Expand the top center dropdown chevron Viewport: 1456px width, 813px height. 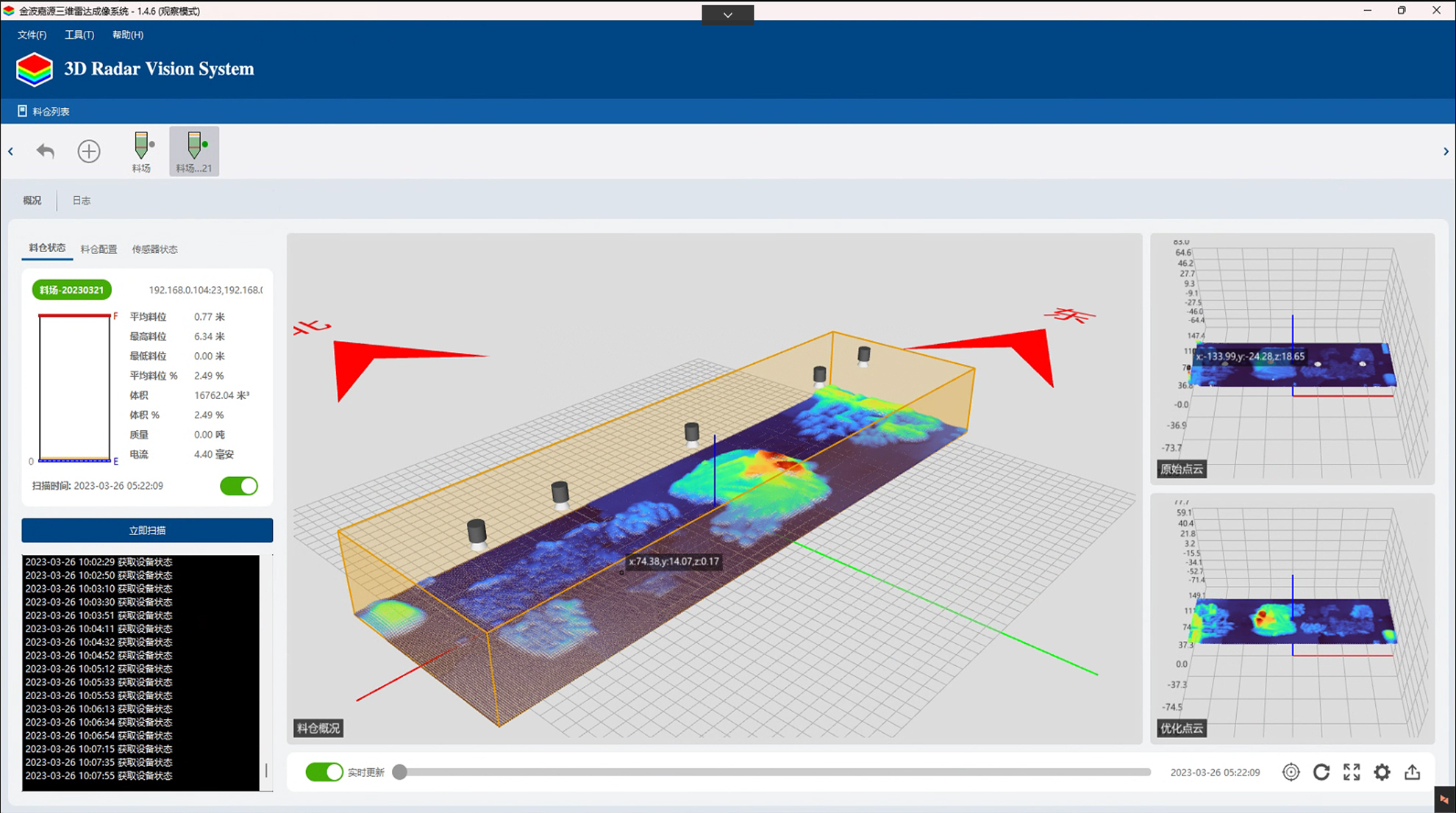tap(727, 15)
